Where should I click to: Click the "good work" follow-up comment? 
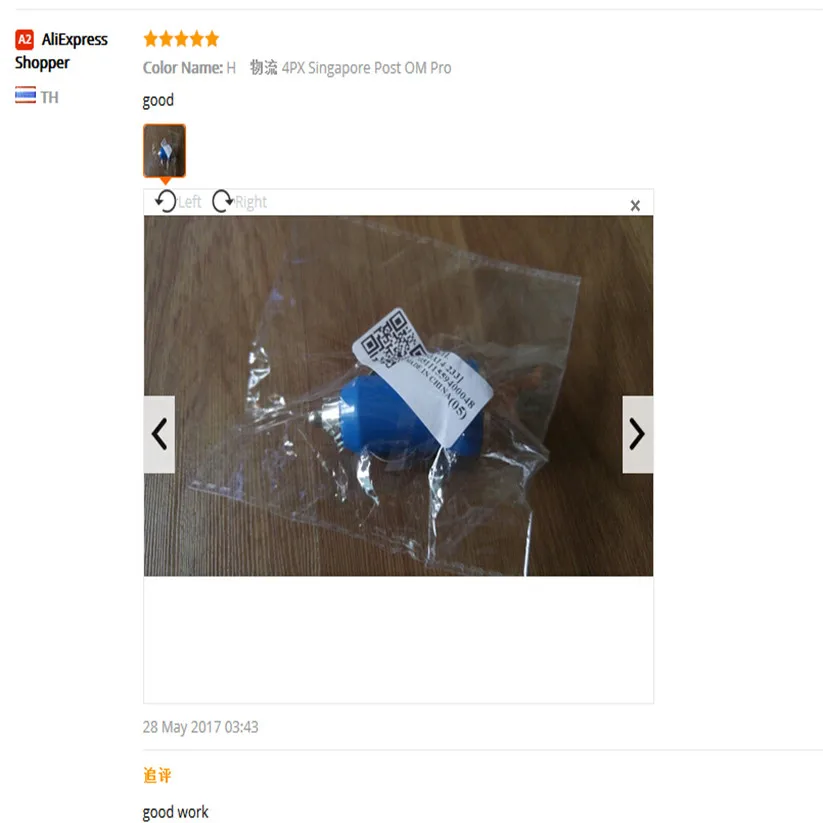click(175, 812)
